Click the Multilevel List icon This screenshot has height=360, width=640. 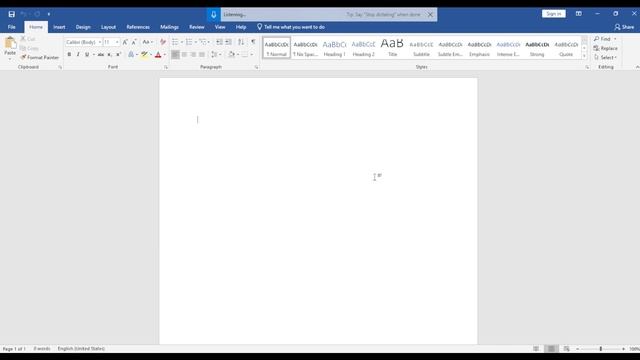point(203,42)
